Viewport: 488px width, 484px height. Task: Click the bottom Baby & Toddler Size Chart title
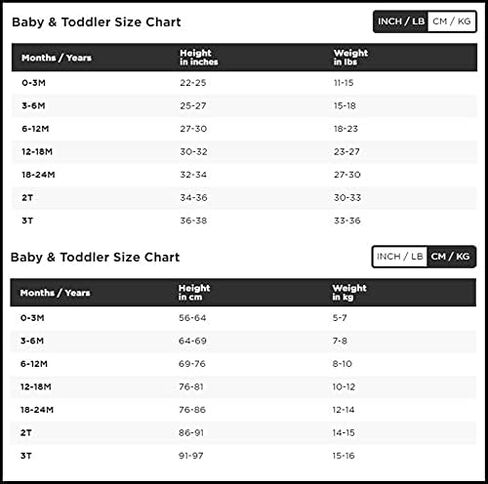(x=95, y=257)
